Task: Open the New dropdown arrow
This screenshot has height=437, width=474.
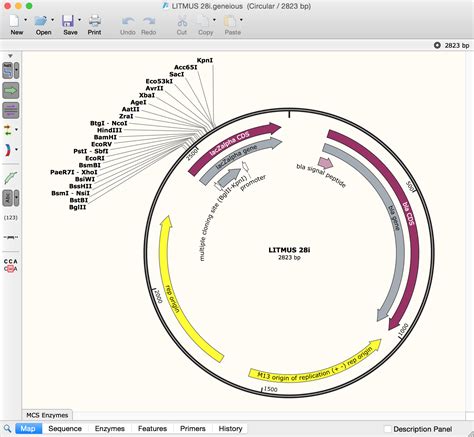Action: pyautogui.click(x=26, y=20)
